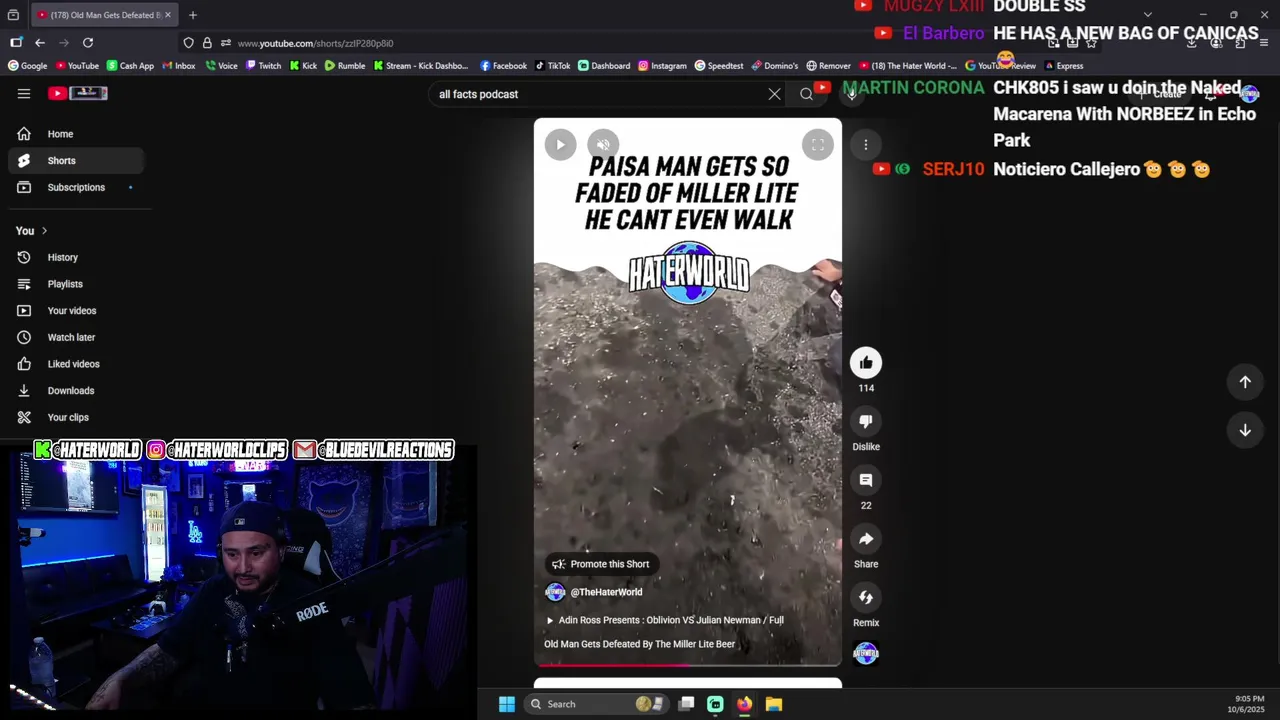Viewport: 1280px width, 720px height.
Task: Go to Home in YouTube sidebar
Action: tap(76, 134)
